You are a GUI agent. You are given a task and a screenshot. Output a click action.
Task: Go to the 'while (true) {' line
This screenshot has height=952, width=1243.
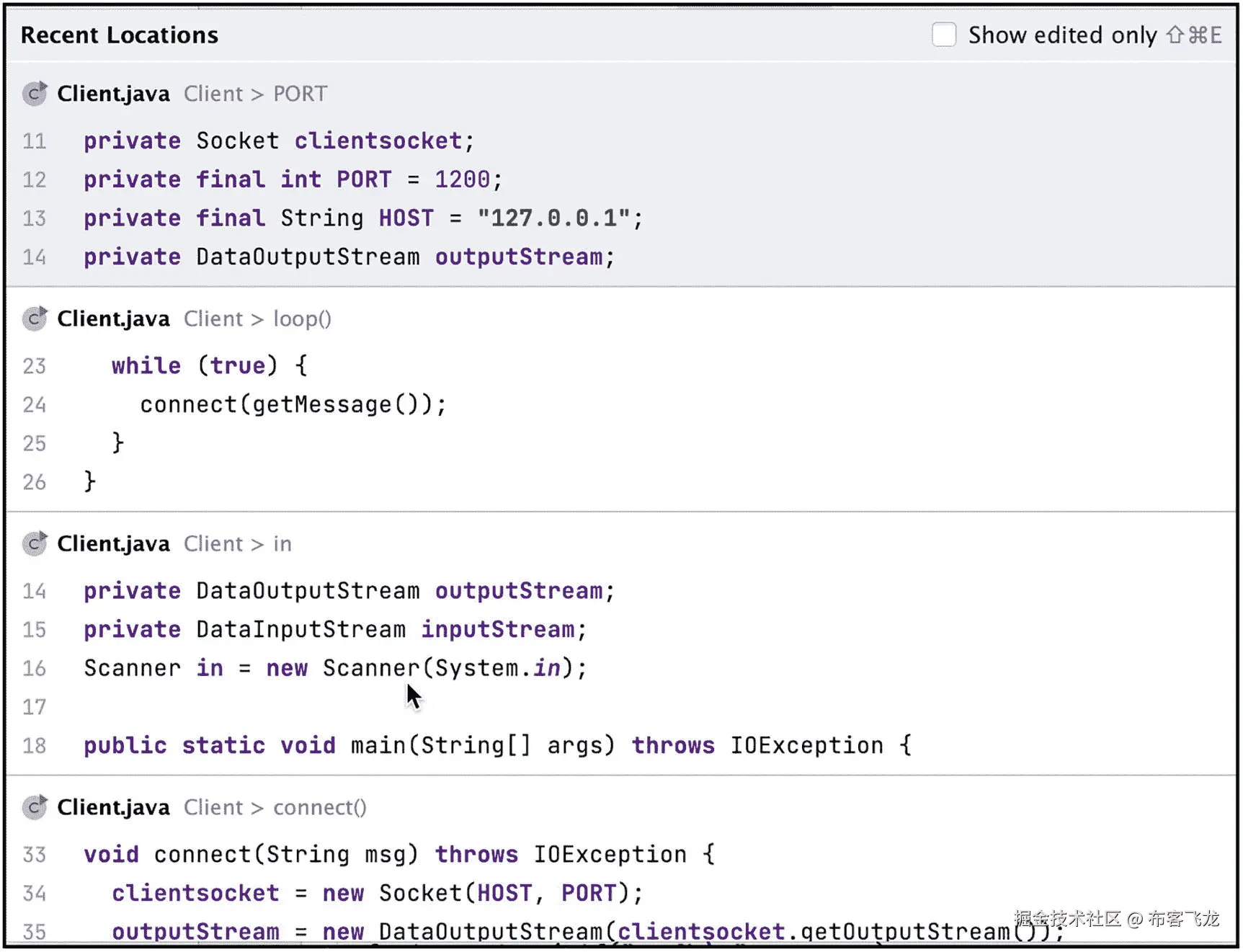tap(210, 365)
